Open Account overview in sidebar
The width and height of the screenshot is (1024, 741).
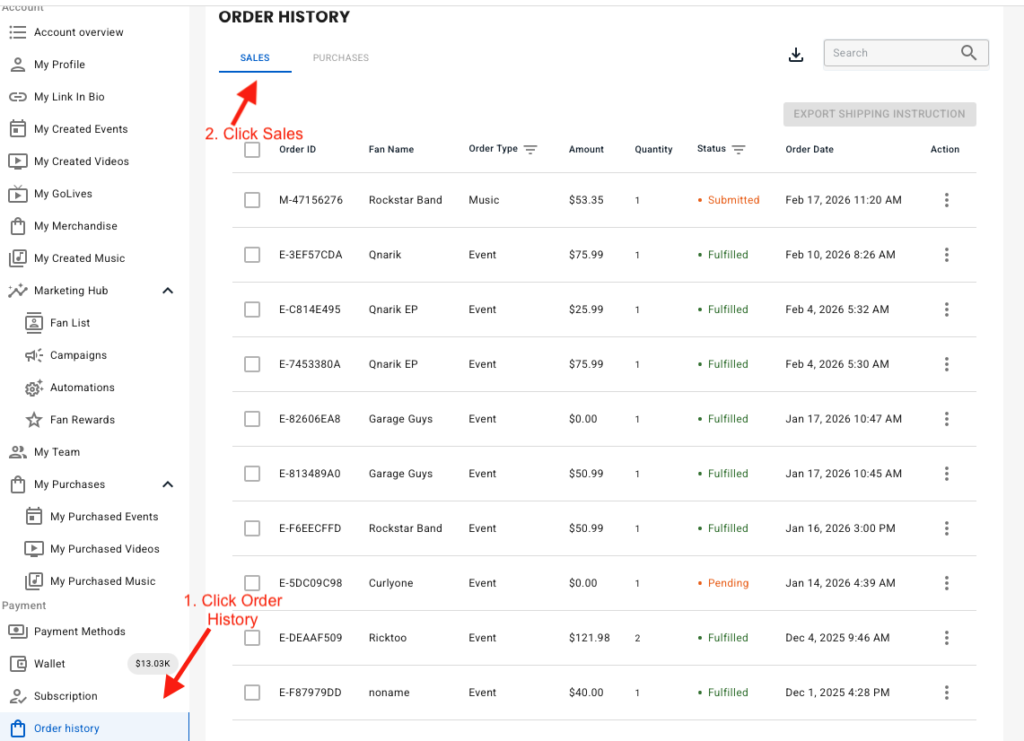(78, 32)
